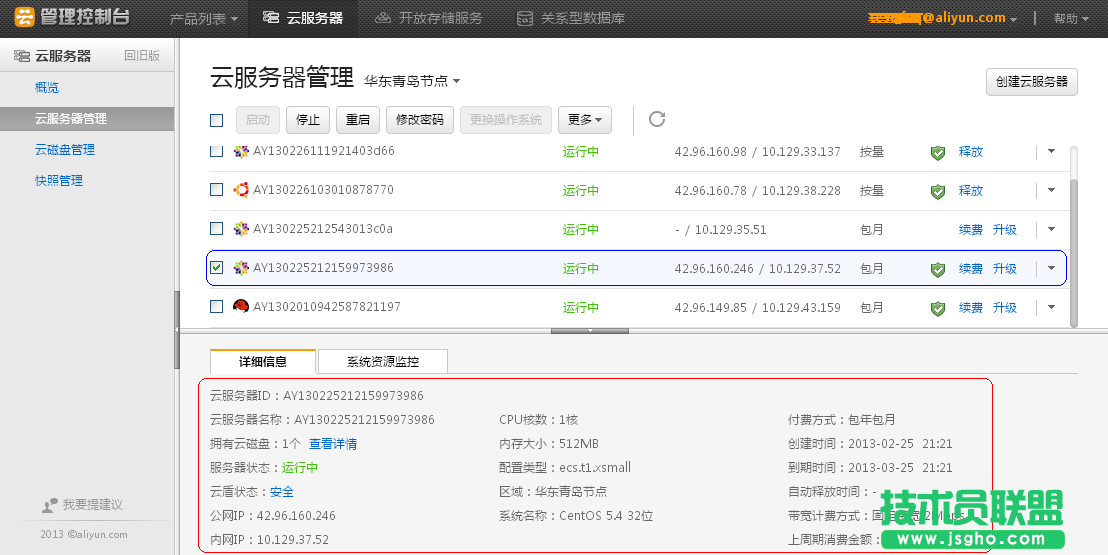Click security shield icon for 42.96.160.78 row
The image size is (1108, 555).
[938, 191]
